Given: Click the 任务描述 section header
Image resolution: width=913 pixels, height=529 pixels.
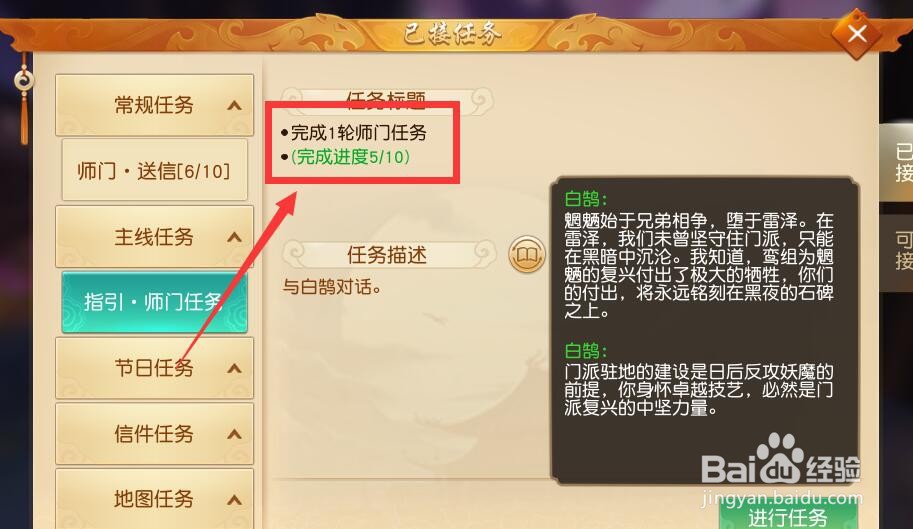Looking at the screenshot, I should 387,254.
